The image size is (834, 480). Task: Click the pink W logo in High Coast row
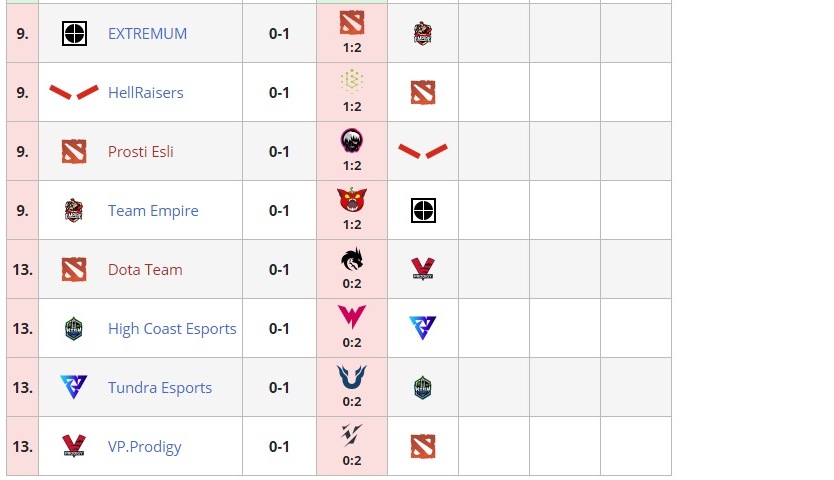[x=352, y=319]
